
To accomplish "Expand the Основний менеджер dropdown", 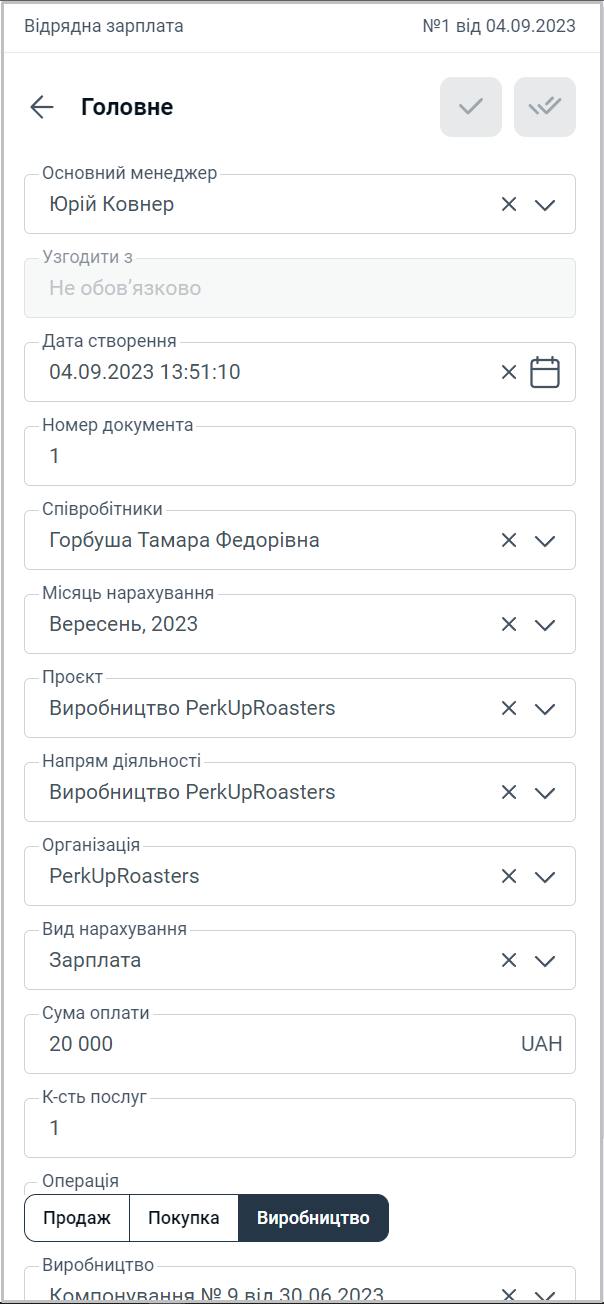I will [545, 204].
